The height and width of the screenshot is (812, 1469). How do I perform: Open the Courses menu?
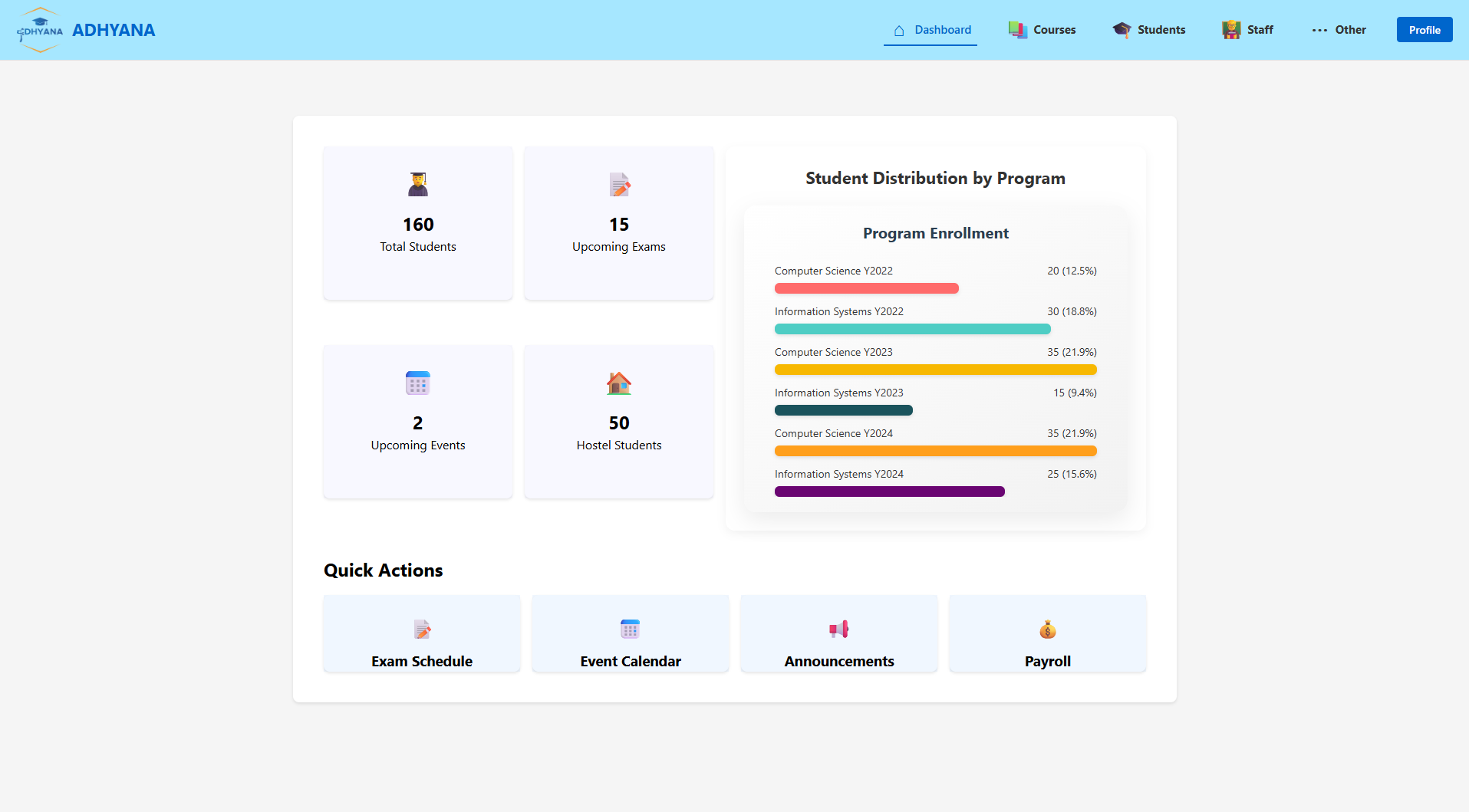(x=1042, y=30)
